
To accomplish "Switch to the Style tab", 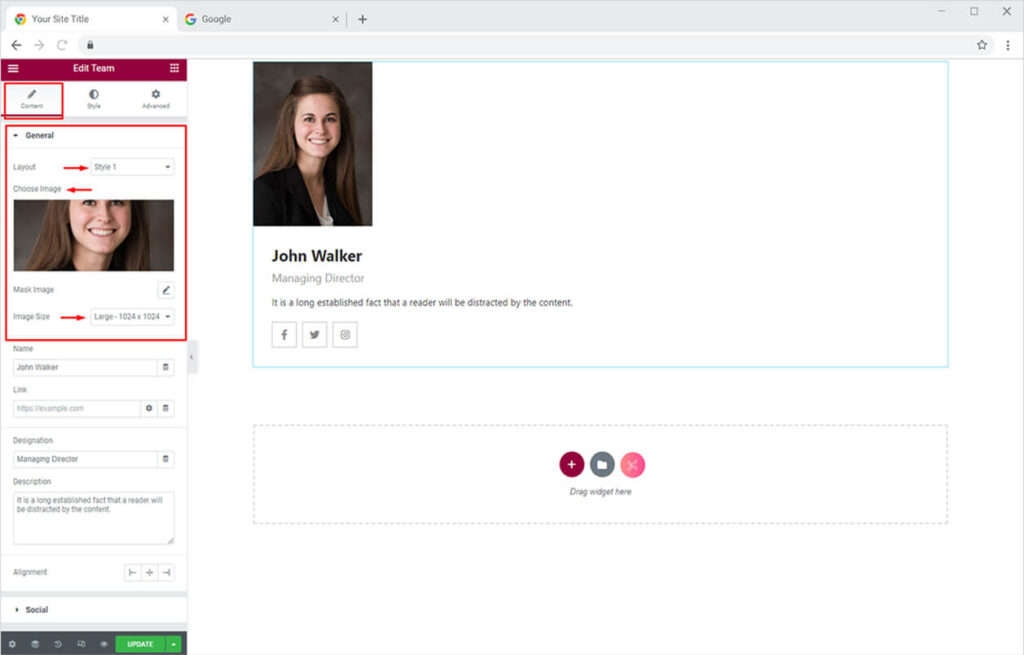I will tap(93, 99).
